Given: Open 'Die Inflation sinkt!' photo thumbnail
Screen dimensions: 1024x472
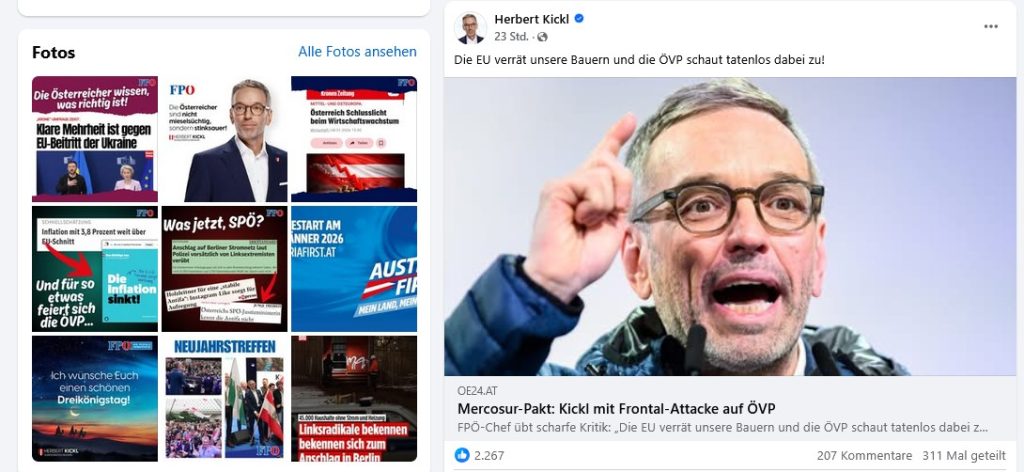Looking at the screenshot, I should (95, 269).
